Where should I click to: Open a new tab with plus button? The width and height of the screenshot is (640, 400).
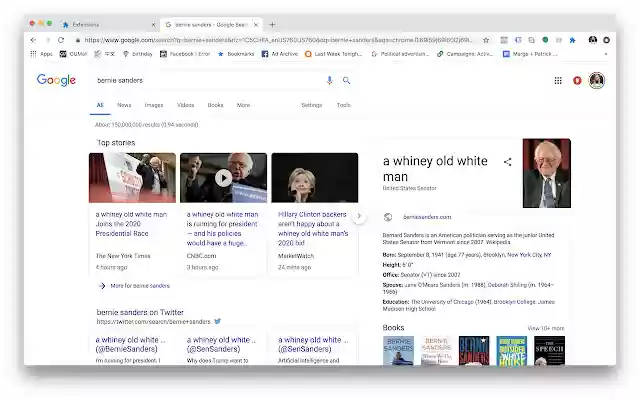click(x=272, y=24)
